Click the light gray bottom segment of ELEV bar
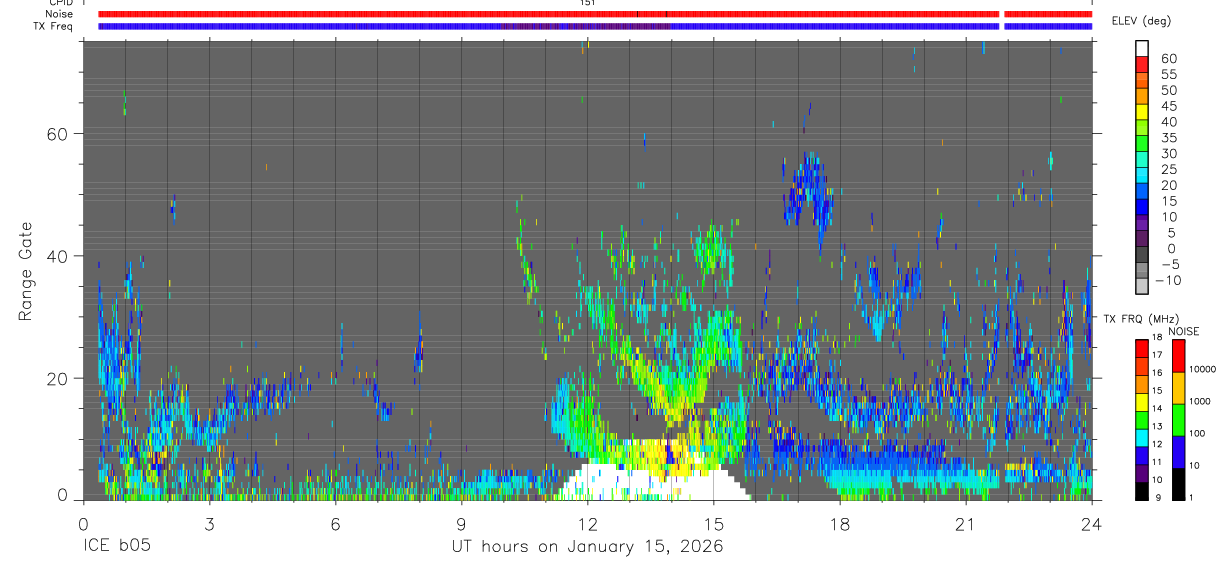Screen dimensions: 1228x567 [1142, 286]
